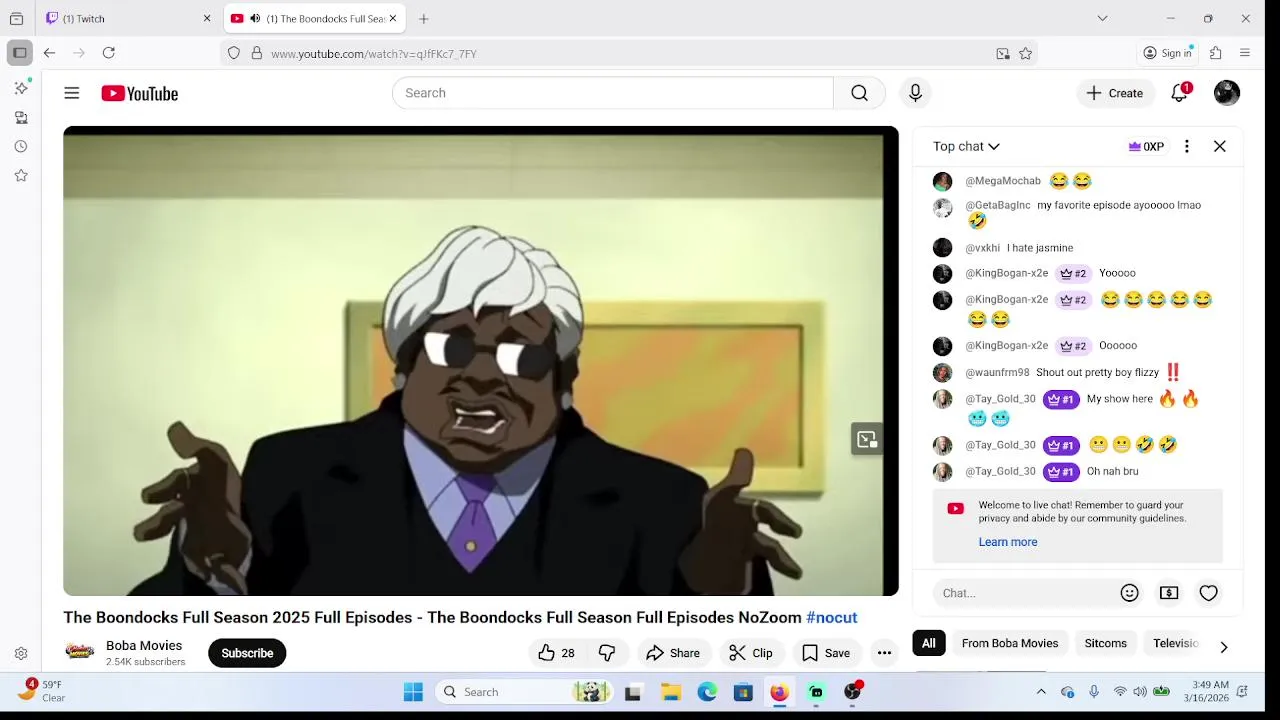Open the taskbar volume control

pyautogui.click(x=1140, y=692)
